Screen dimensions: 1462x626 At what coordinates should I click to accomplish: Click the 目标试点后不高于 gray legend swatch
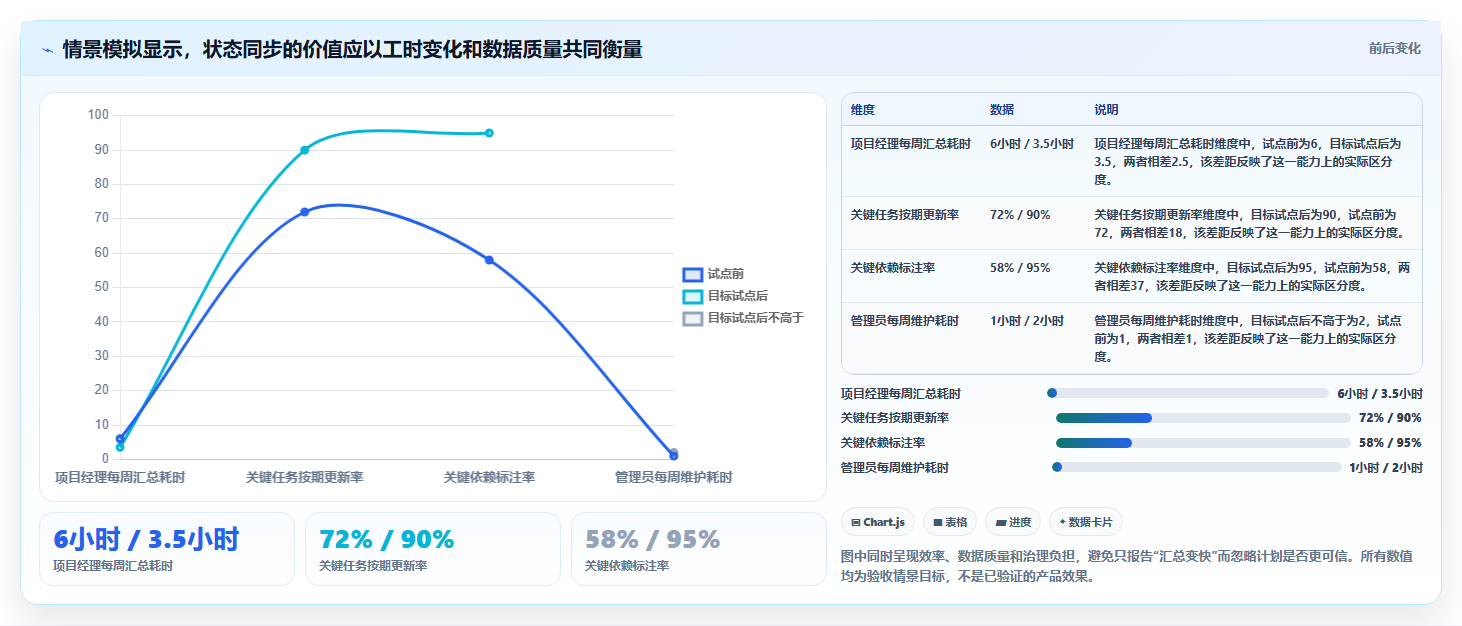coord(693,318)
